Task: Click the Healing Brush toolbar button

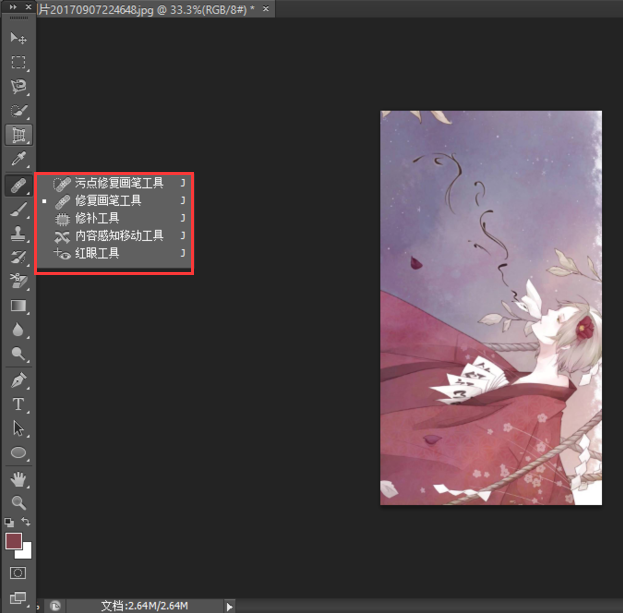Action: pos(18,186)
